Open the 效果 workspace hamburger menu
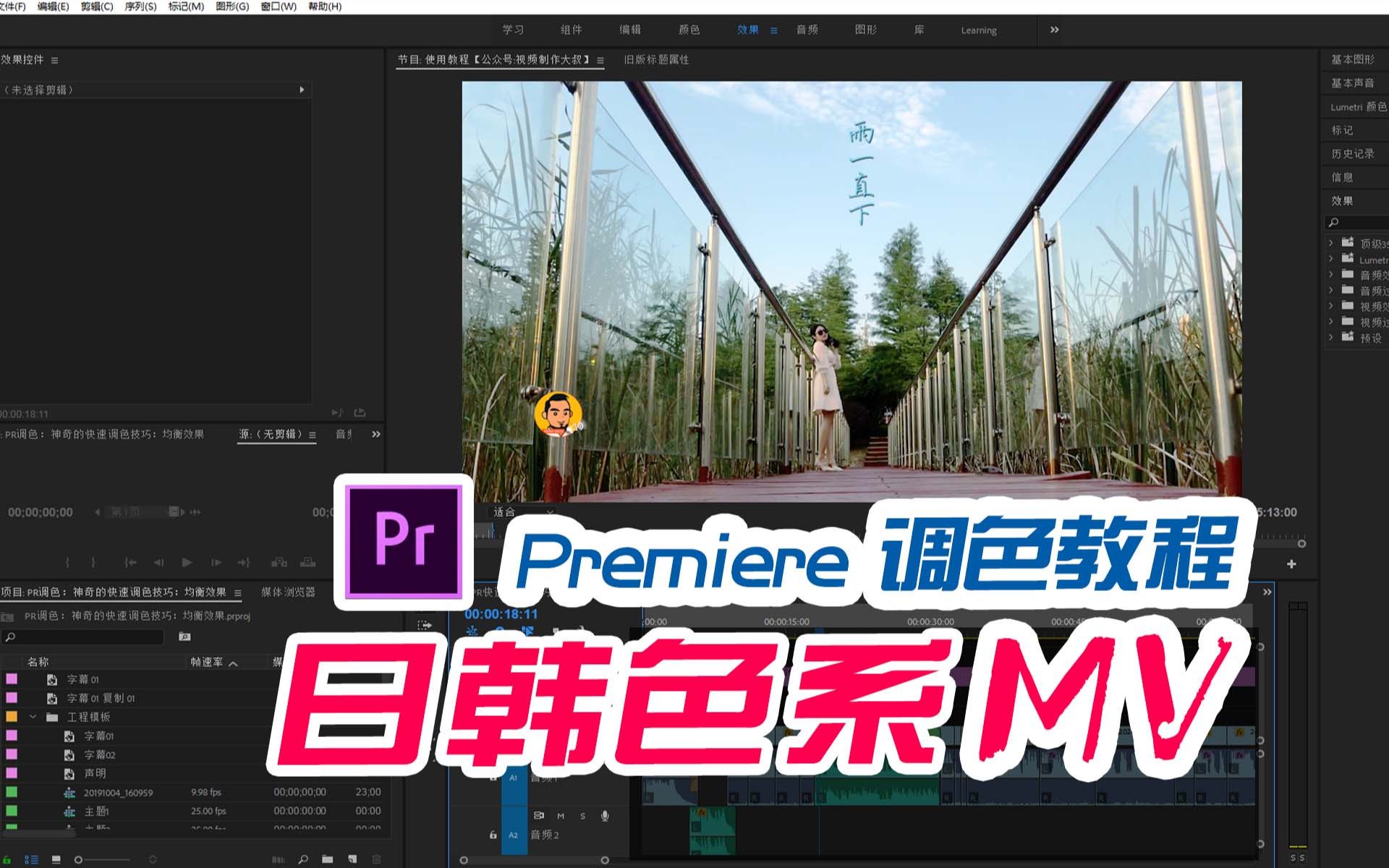The width and height of the screenshot is (1389, 868). pos(773,30)
